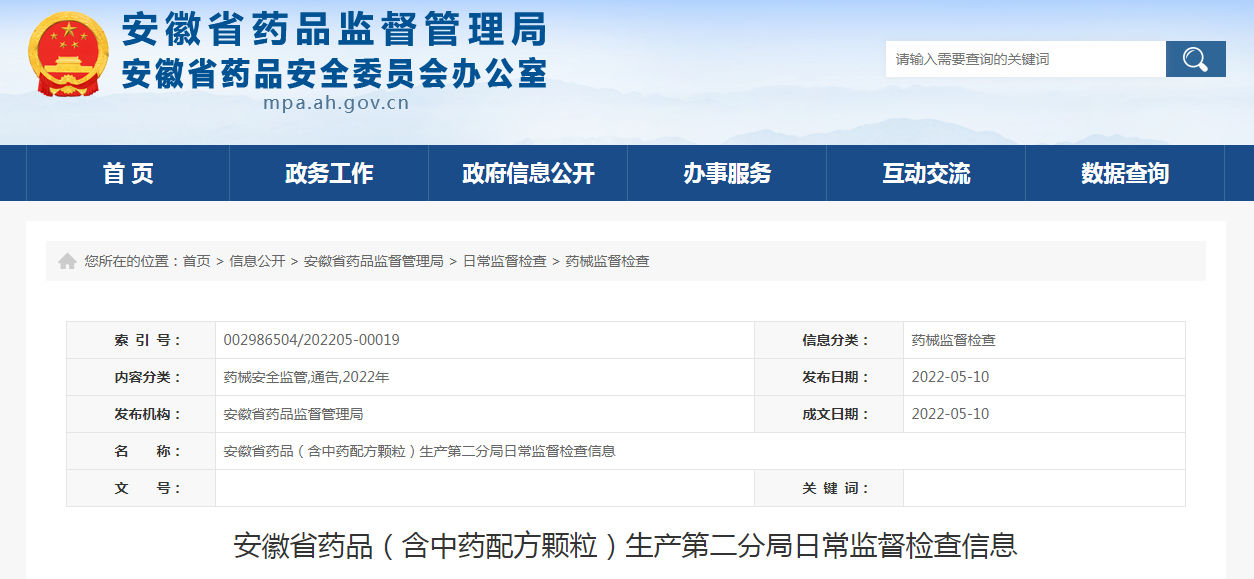The width and height of the screenshot is (1254, 579).
Task: Click the large article heading 安徽省药品…检查信息
Action: [626, 546]
